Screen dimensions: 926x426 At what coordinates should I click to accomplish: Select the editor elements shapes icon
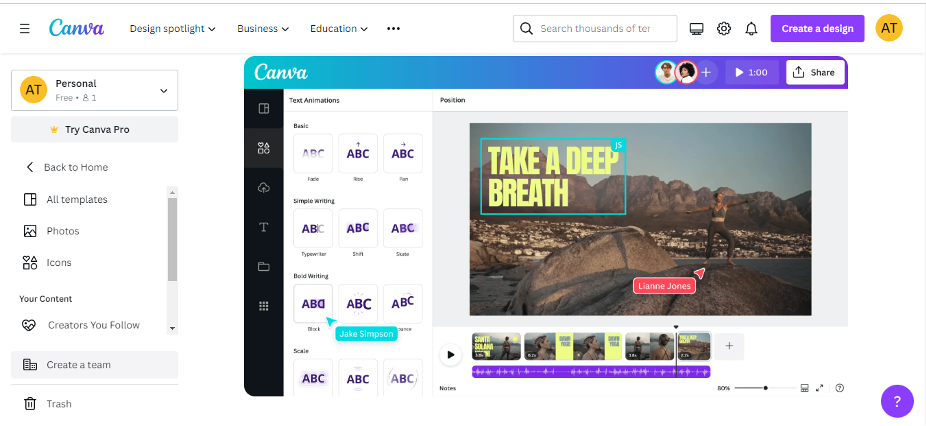(x=264, y=148)
